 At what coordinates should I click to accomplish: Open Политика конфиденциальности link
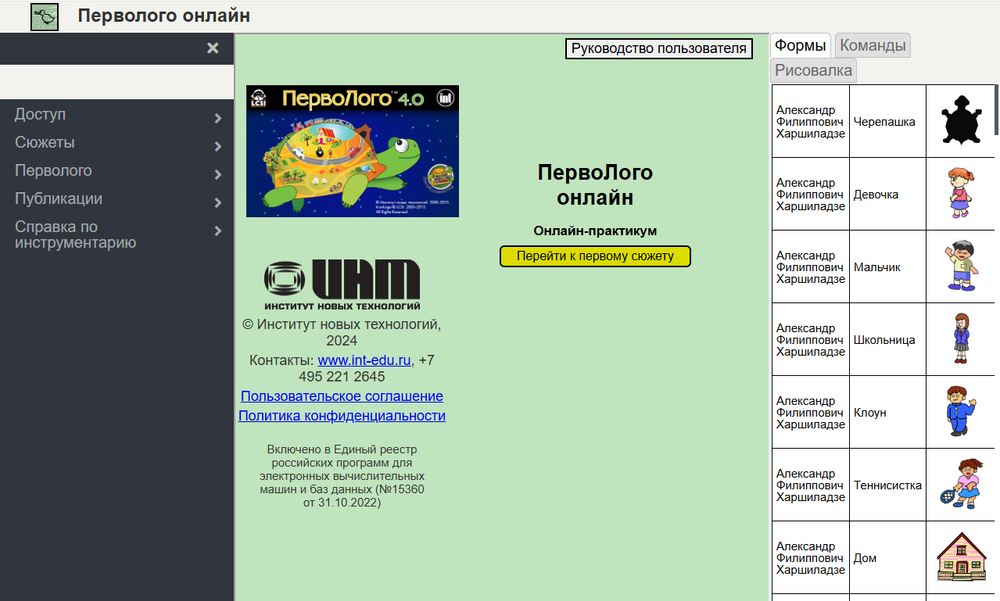click(x=342, y=415)
